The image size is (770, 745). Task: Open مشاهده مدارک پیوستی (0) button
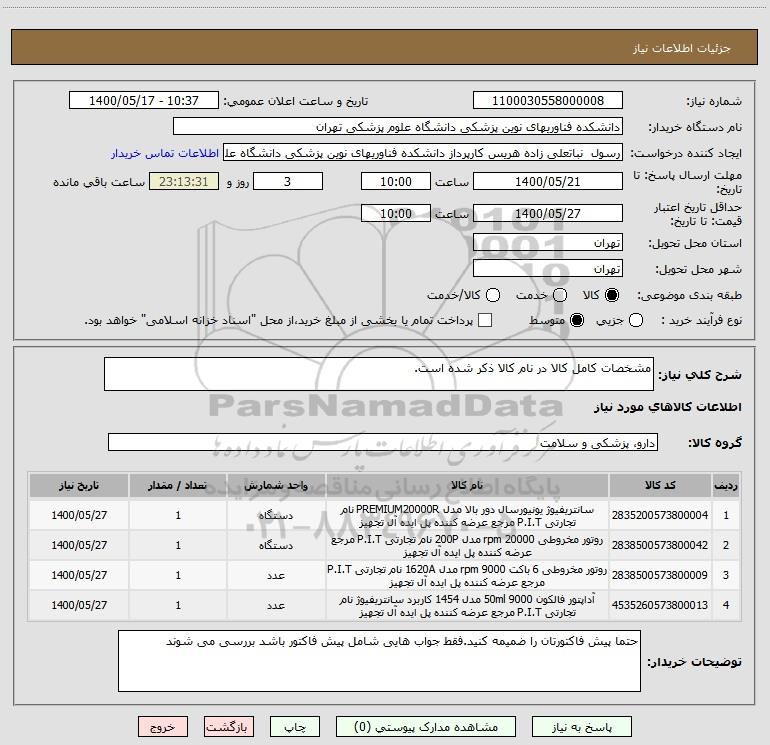pyautogui.click(x=426, y=727)
